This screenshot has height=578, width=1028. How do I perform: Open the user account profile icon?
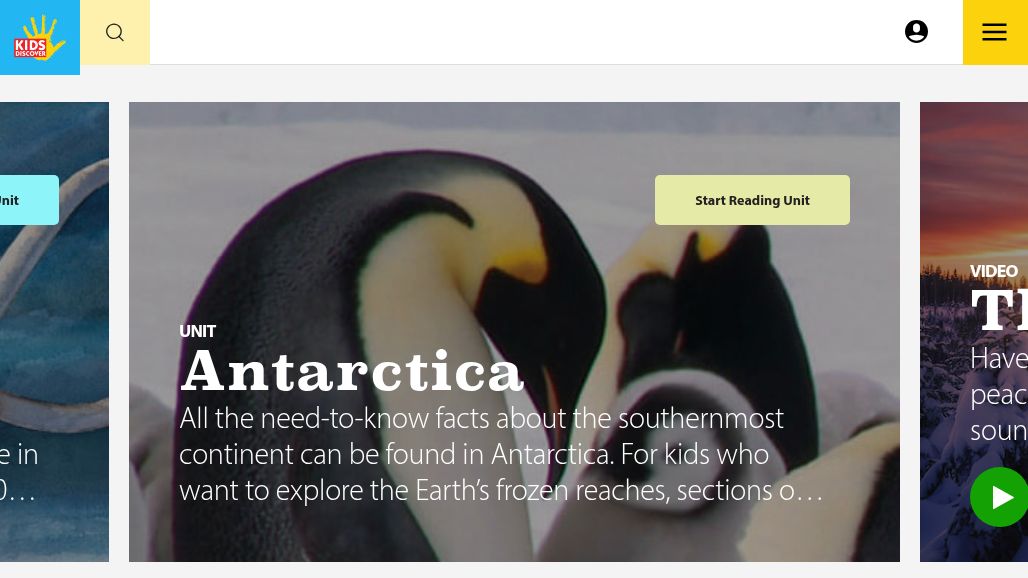(916, 31)
